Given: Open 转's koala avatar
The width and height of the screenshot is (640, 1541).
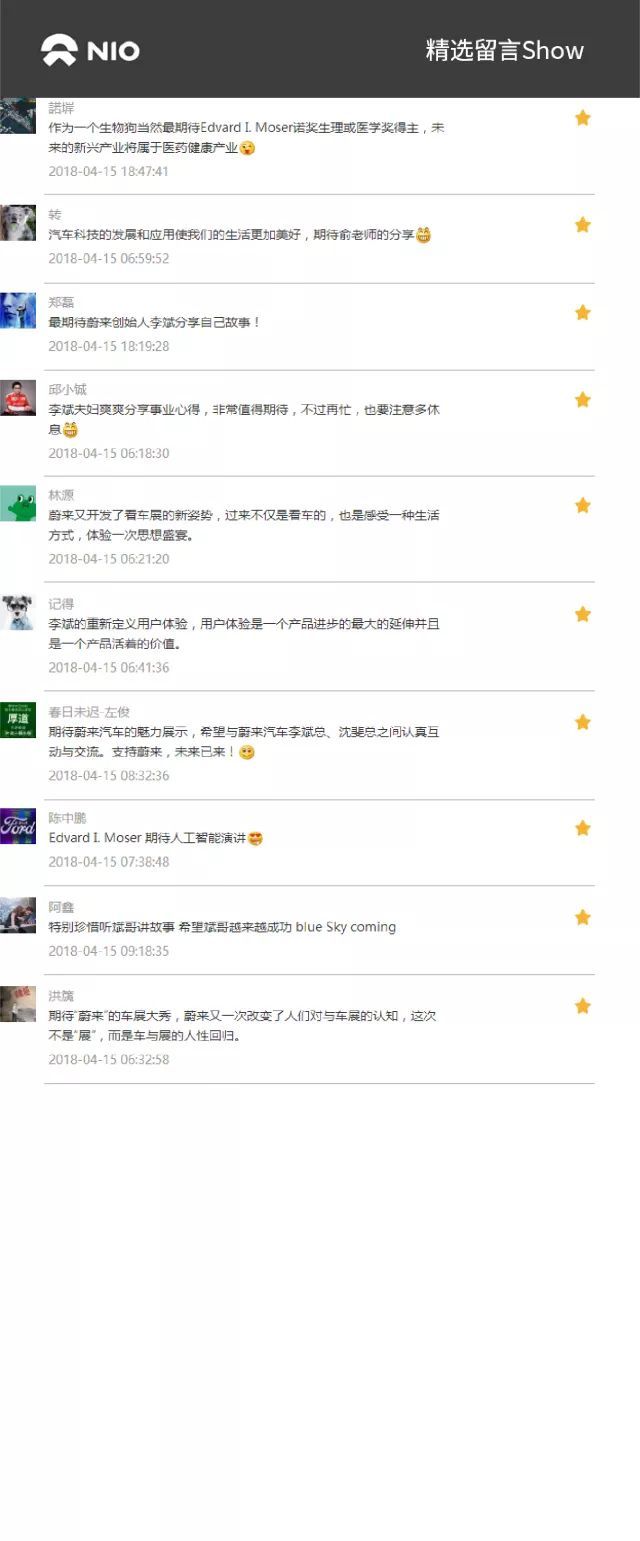Looking at the screenshot, I should click(18, 223).
